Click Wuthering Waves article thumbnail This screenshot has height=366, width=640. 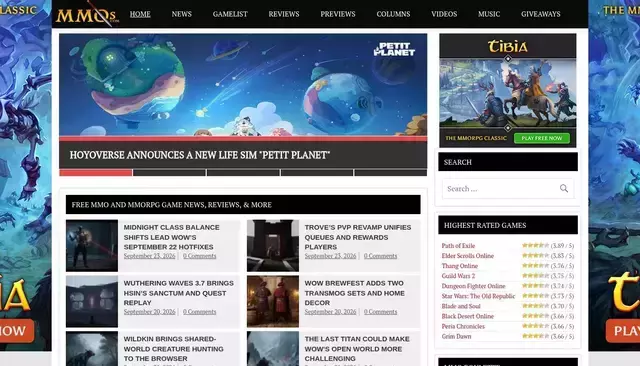(92, 302)
